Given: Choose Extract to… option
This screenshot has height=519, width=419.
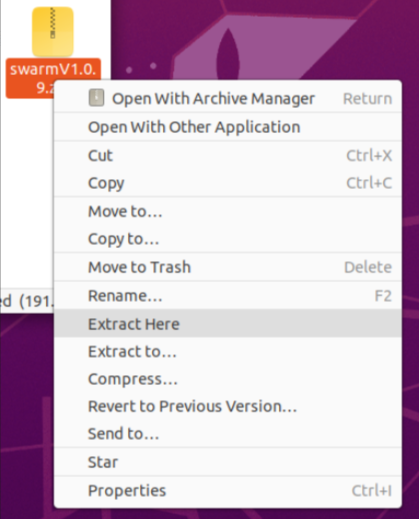Looking at the screenshot, I should pyautogui.click(x=228, y=351).
